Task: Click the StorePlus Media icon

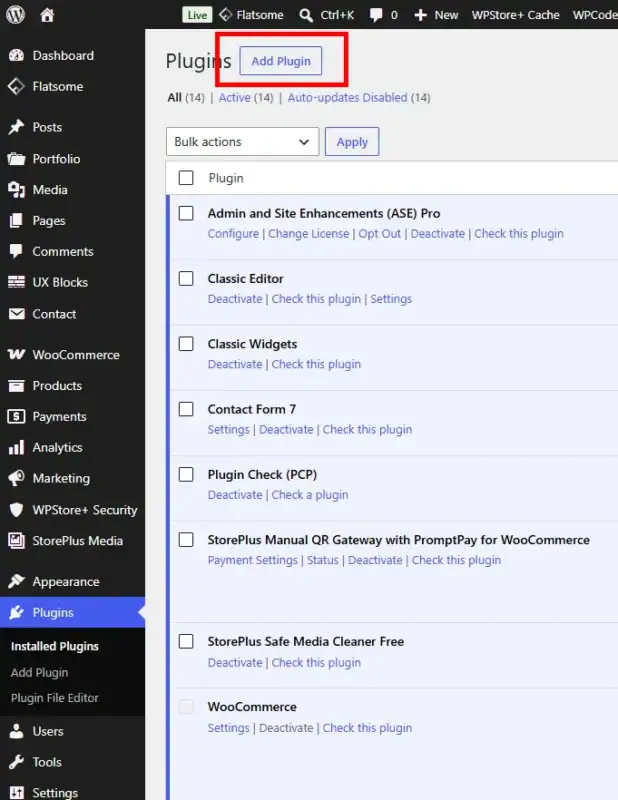Action: 16,541
